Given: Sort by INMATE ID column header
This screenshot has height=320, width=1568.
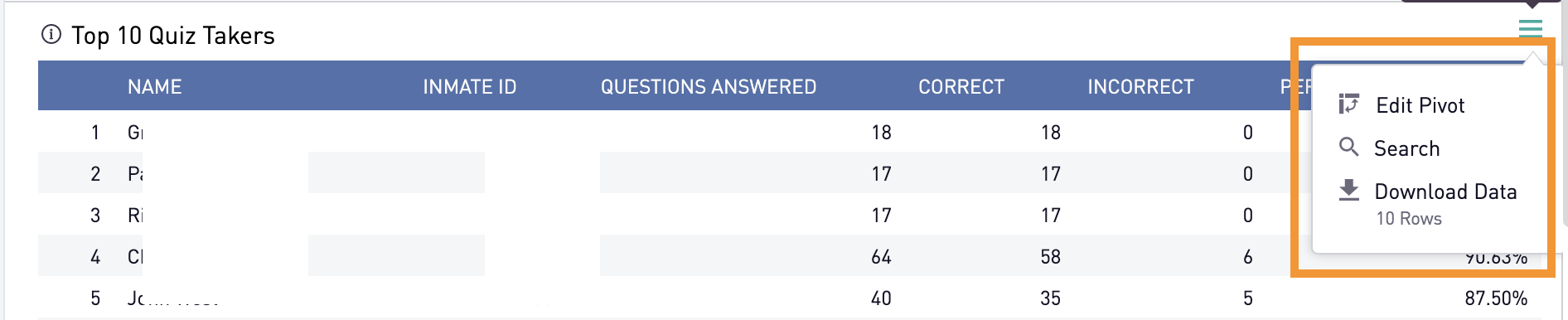Looking at the screenshot, I should coord(470,87).
